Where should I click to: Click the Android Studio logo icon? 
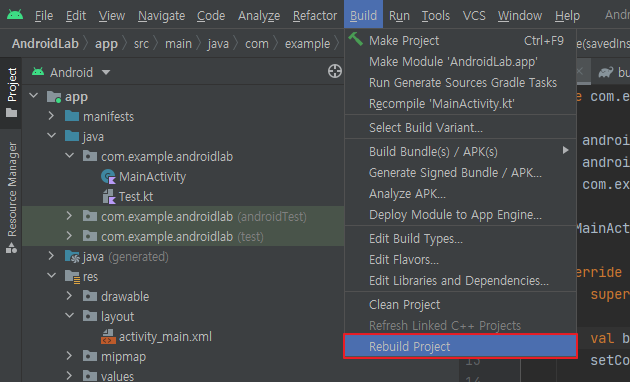pos(15,15)
